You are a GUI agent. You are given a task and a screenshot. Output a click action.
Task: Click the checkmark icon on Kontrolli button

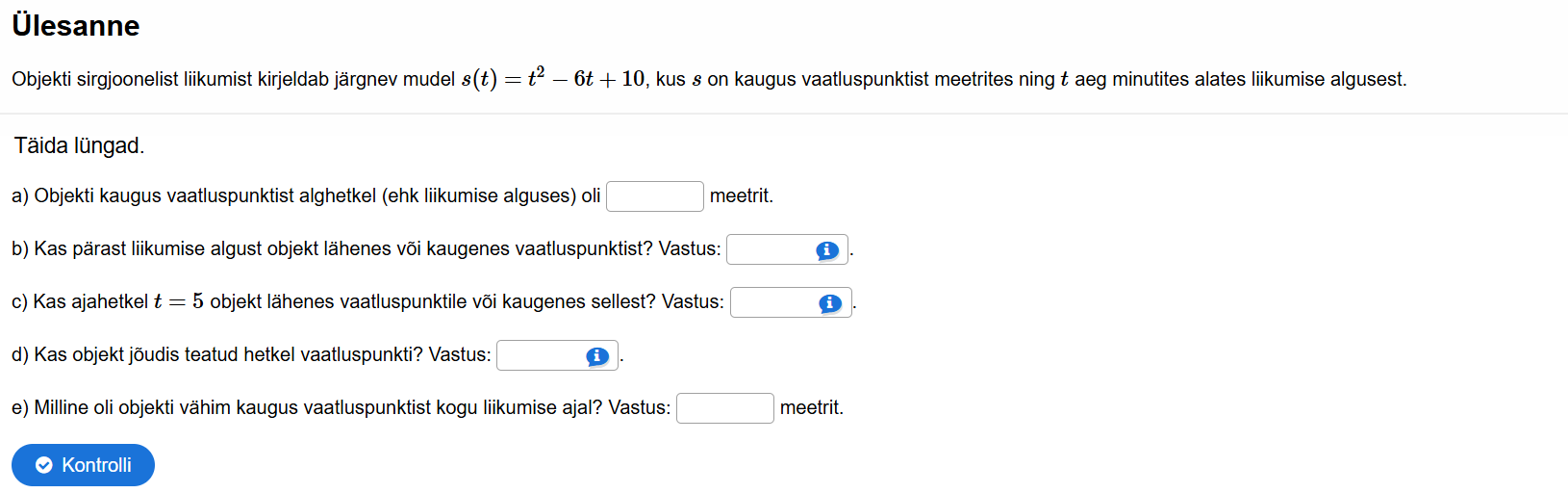(x=44, y=466)
